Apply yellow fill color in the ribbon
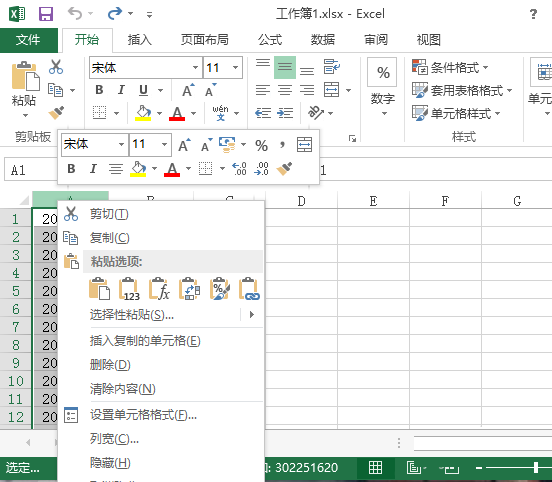Viewport: 552px width, 482px height. [143, 113]
